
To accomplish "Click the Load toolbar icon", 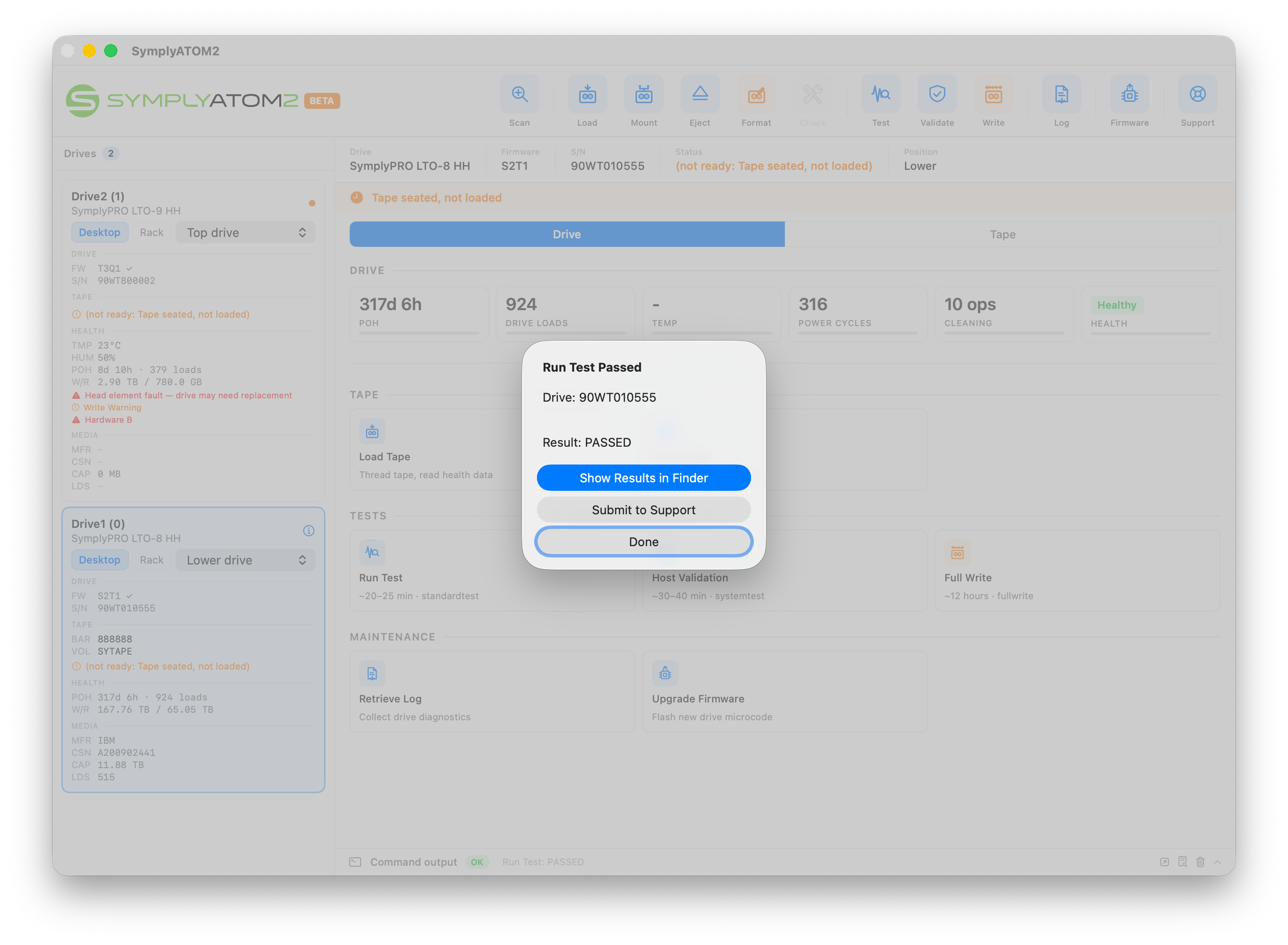I will coord(587,94).
